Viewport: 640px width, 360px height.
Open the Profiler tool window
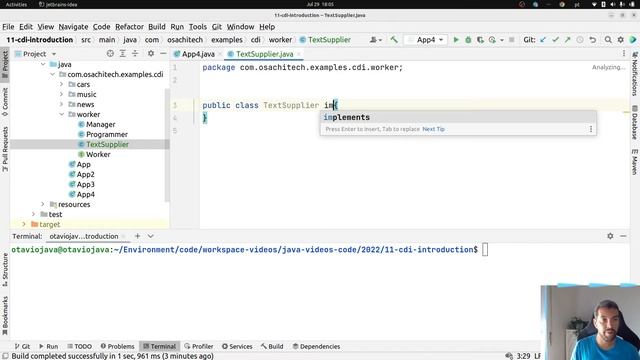tap(199, 346)
